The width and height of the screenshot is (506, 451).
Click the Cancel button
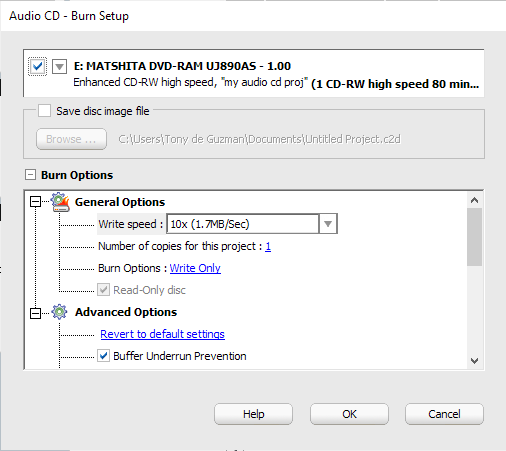point(444,414)
